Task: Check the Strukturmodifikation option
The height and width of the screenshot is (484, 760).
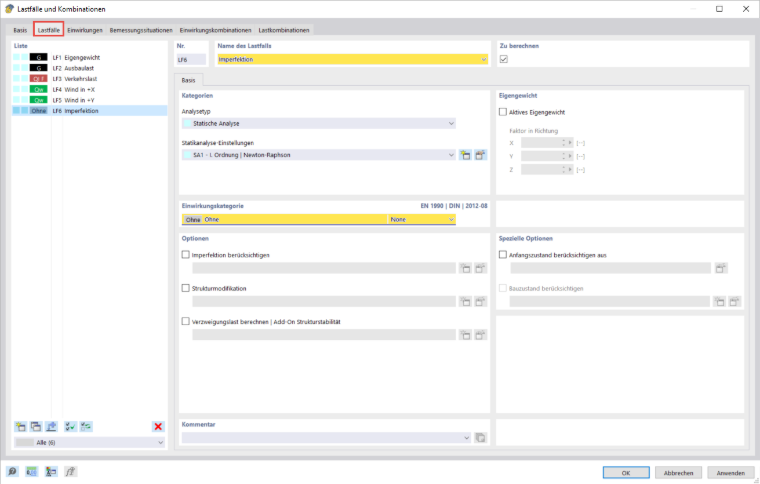Action: coord(185,288)
